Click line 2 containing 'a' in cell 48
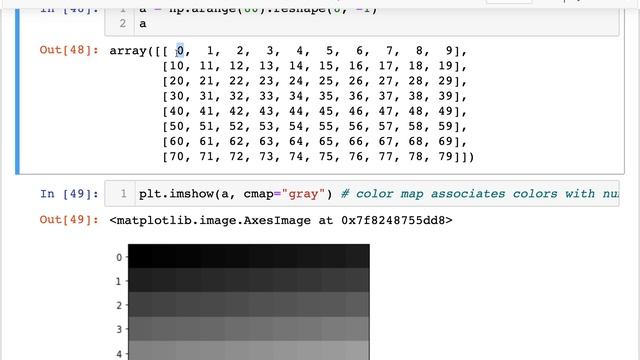 tap(142, 24)
